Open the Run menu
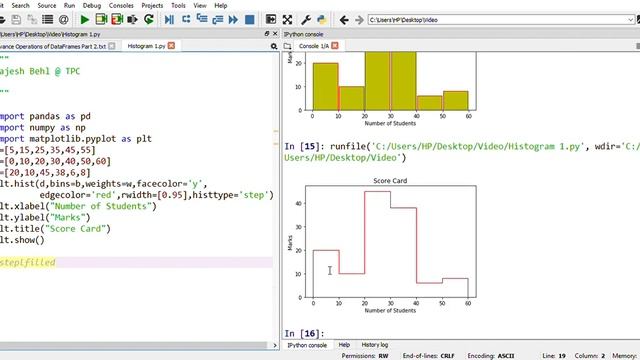The height and width of the screenshot is (360, 640). coord(69,5)
